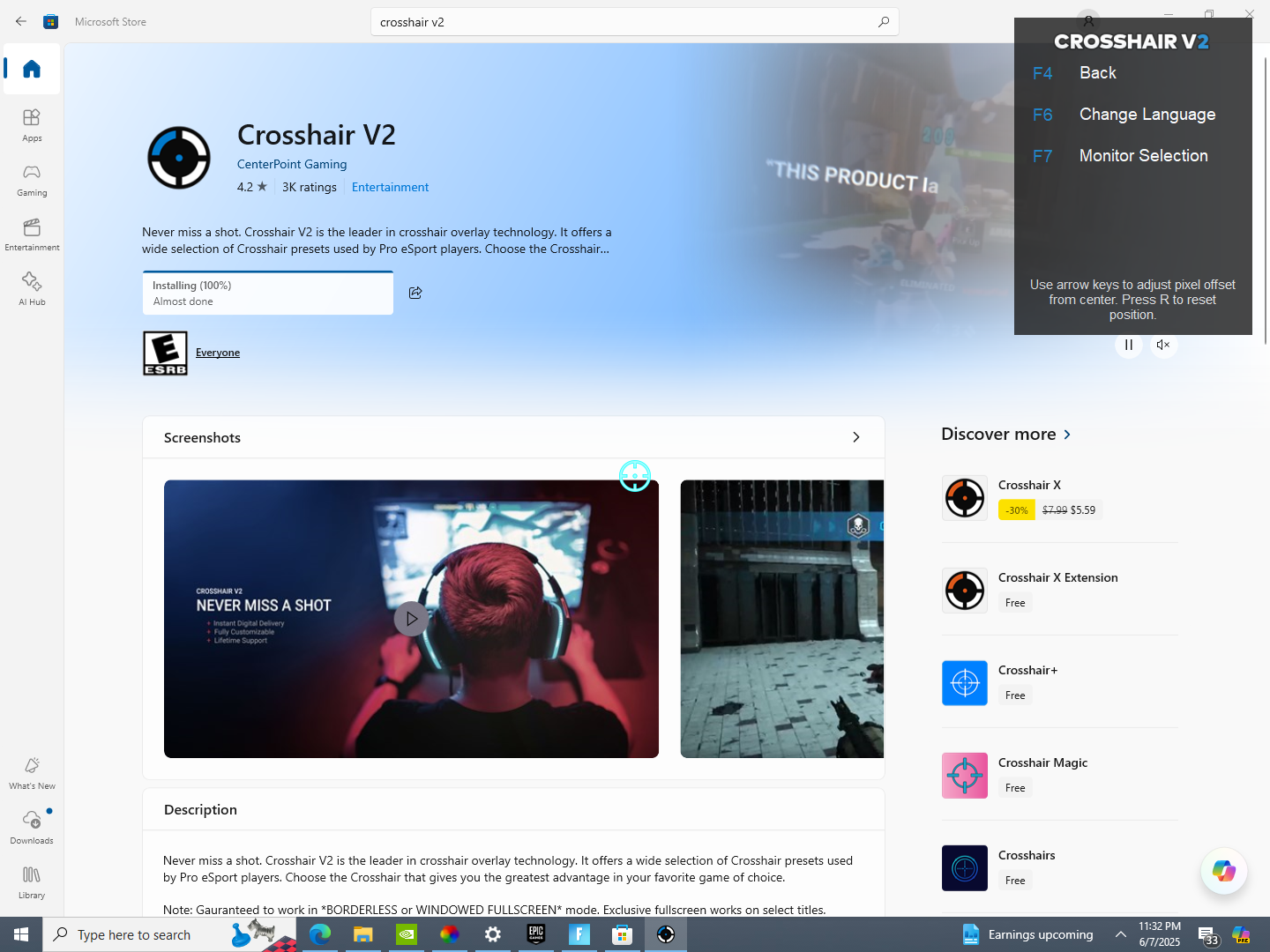Open the CenterPoint Gaming publisher link
The height and width of the screenshot is (952, 1270).
[x=292, y=164]
